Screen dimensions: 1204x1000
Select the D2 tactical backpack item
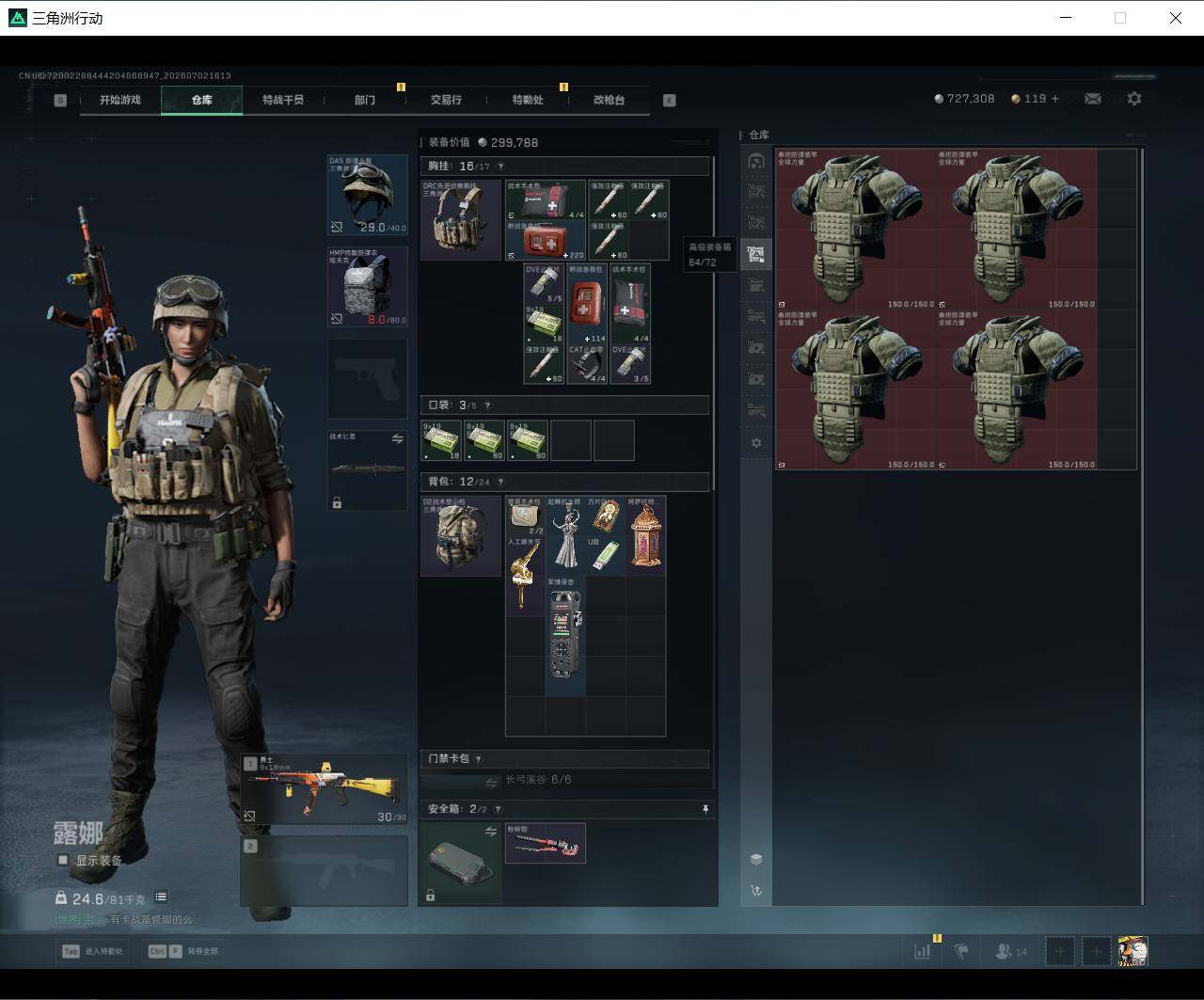point(461,535)
